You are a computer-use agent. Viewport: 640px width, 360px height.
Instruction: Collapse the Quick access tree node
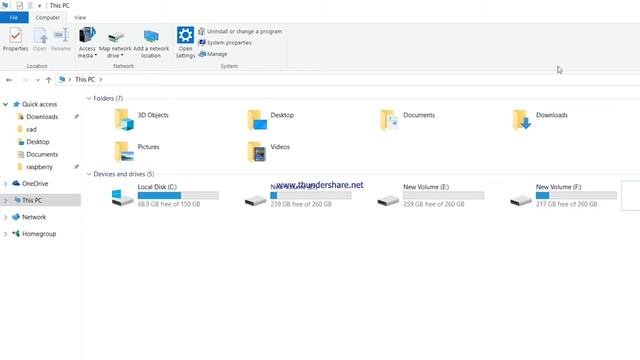tap(5, 104)
